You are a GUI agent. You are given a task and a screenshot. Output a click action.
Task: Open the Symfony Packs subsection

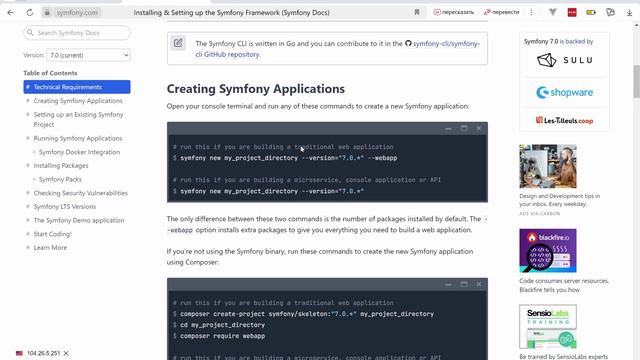pos(60,179)
